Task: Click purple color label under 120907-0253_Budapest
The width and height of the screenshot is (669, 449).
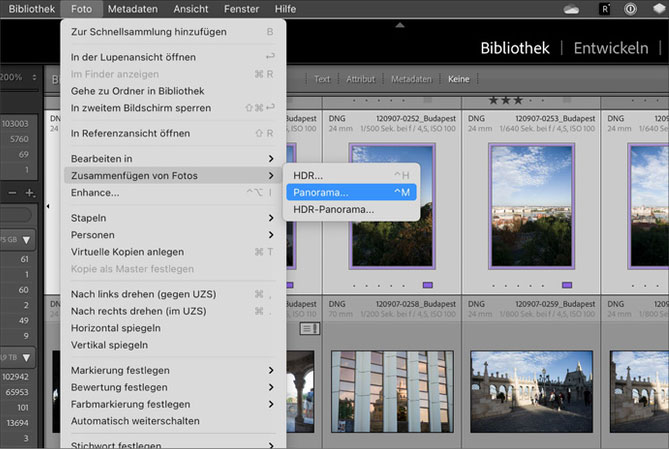Action: [x=567, y=285]
